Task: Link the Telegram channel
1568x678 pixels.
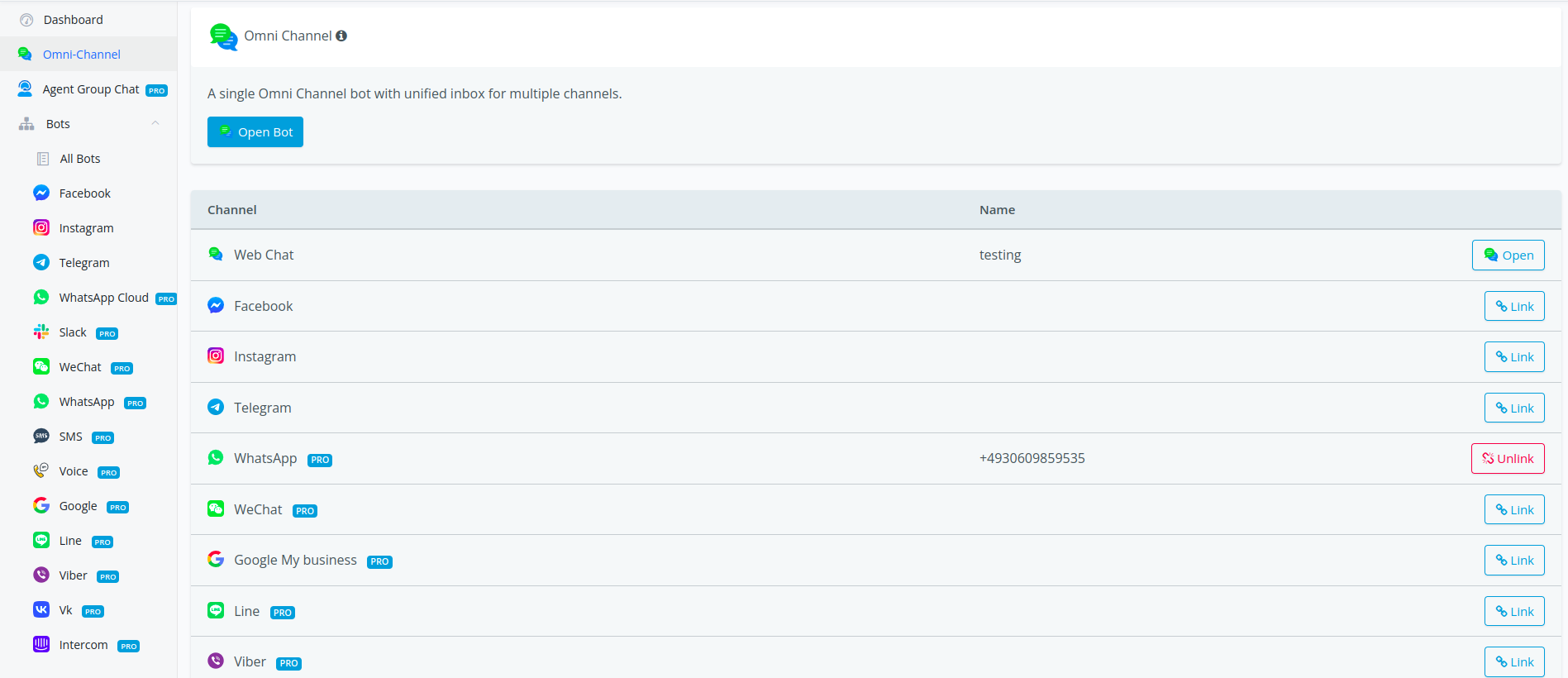Action: pos(1513,408)
